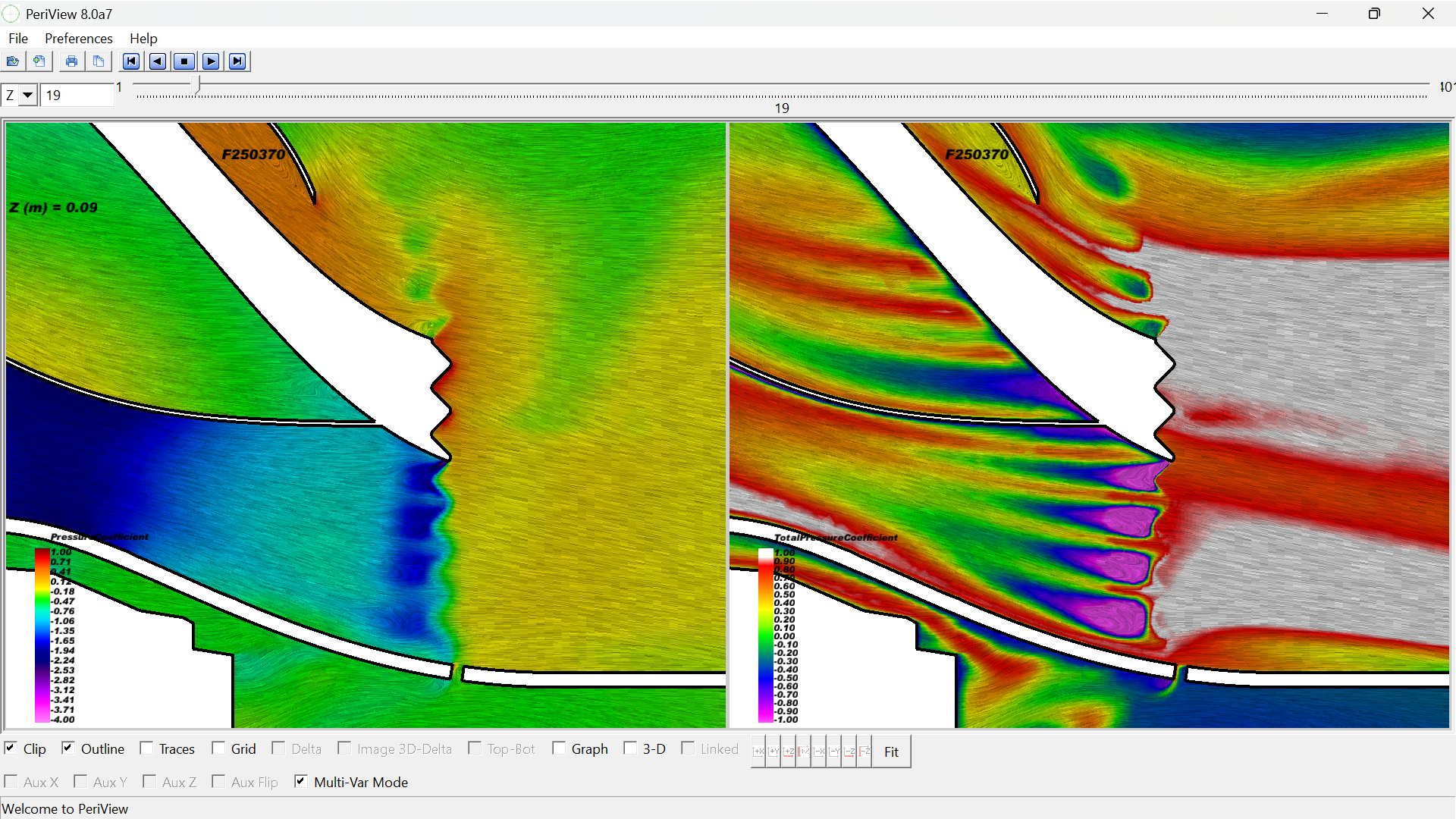Click the add new file icon
The image size is (1456, 819).
39,61
